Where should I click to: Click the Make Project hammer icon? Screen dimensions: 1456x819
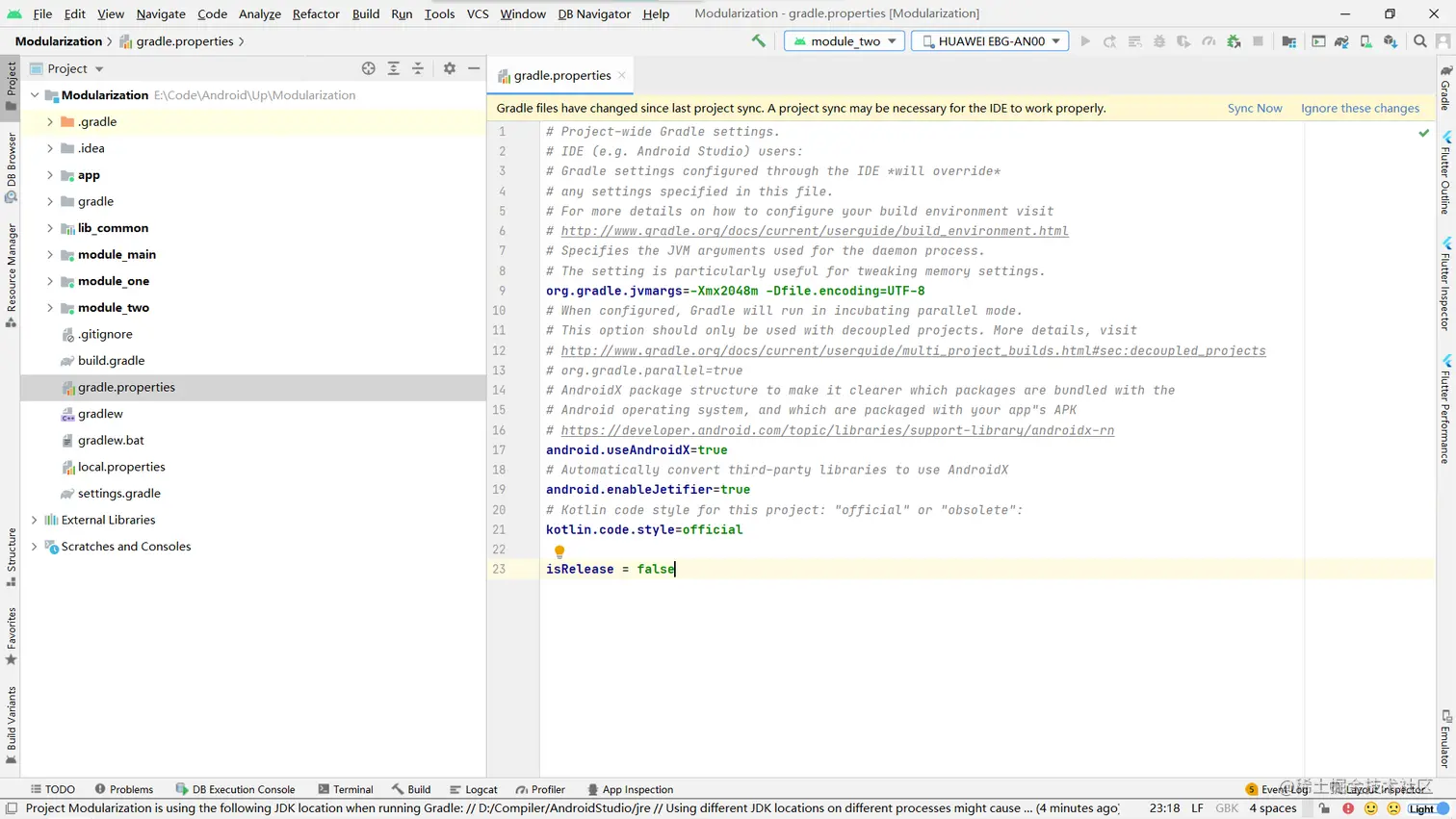[x=759, y=41]
